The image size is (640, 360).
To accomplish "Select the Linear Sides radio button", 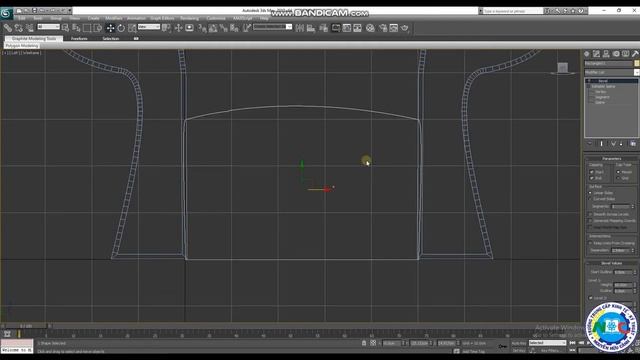I will pyautogui.click(x=590, y=193).
